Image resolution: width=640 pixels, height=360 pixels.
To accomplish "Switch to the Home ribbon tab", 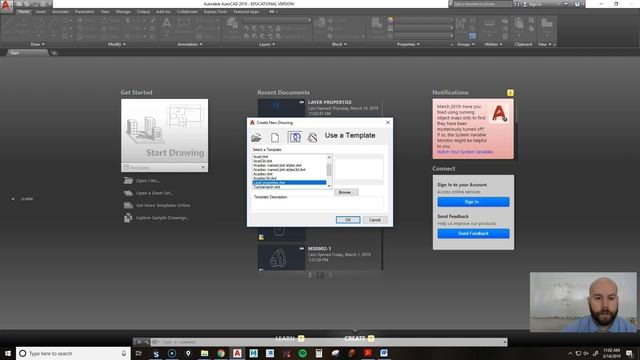I will 24,11.
